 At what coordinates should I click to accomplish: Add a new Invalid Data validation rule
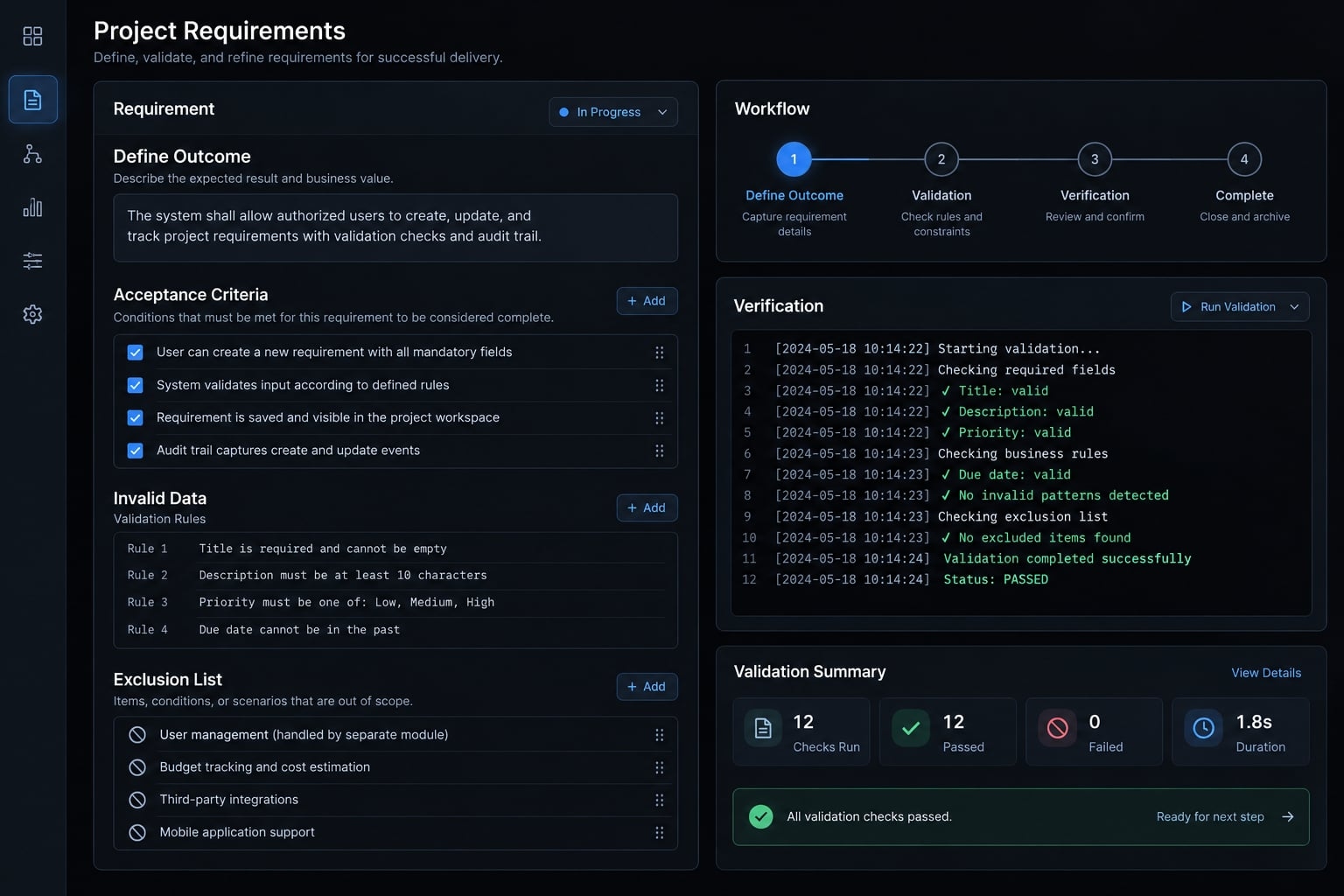(x=647, y=507)
